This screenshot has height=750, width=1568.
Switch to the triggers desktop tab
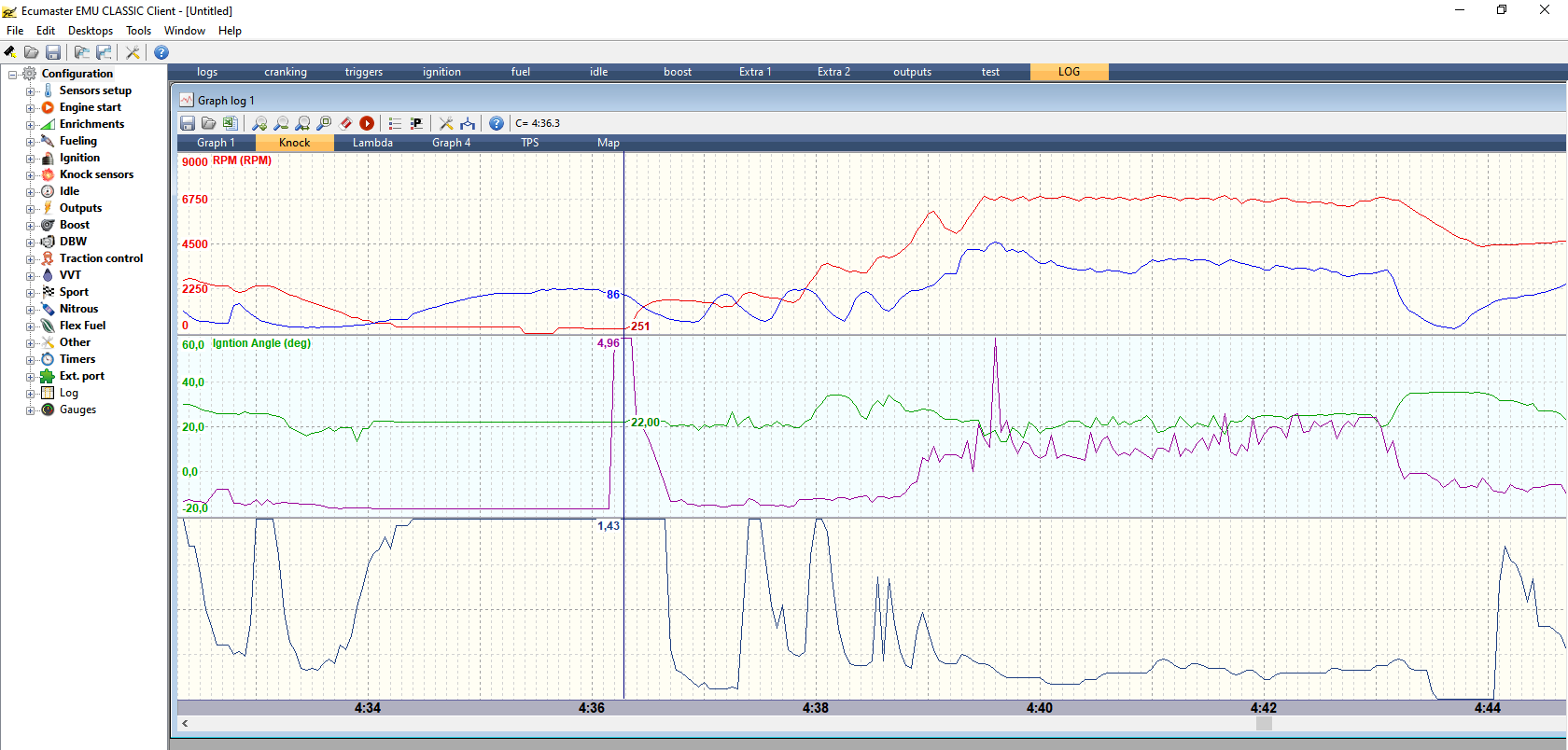coord(364,72)
